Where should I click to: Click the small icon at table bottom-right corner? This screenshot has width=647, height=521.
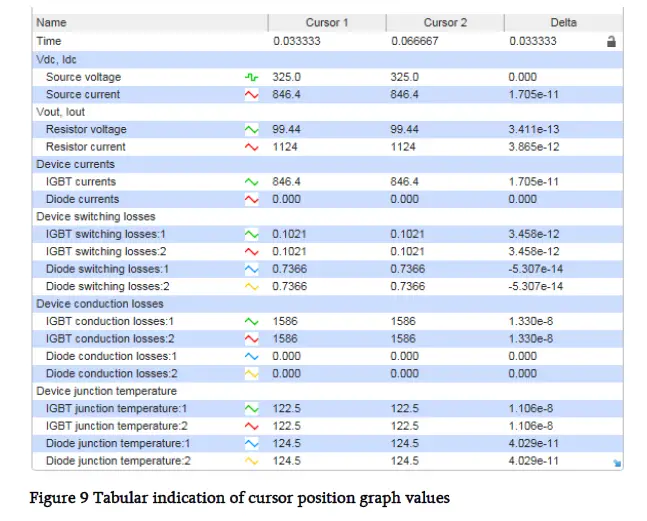pyautogui.click(x=615, y=463)
